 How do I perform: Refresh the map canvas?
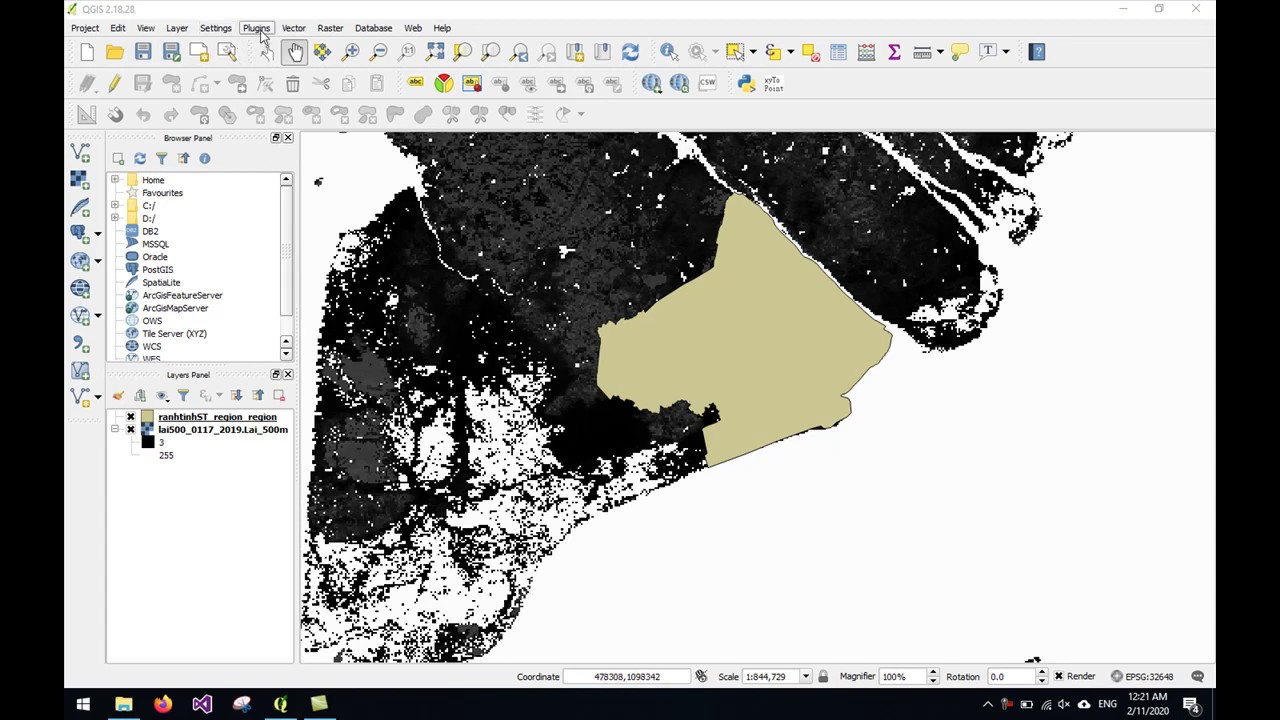[x=630, y=52]
